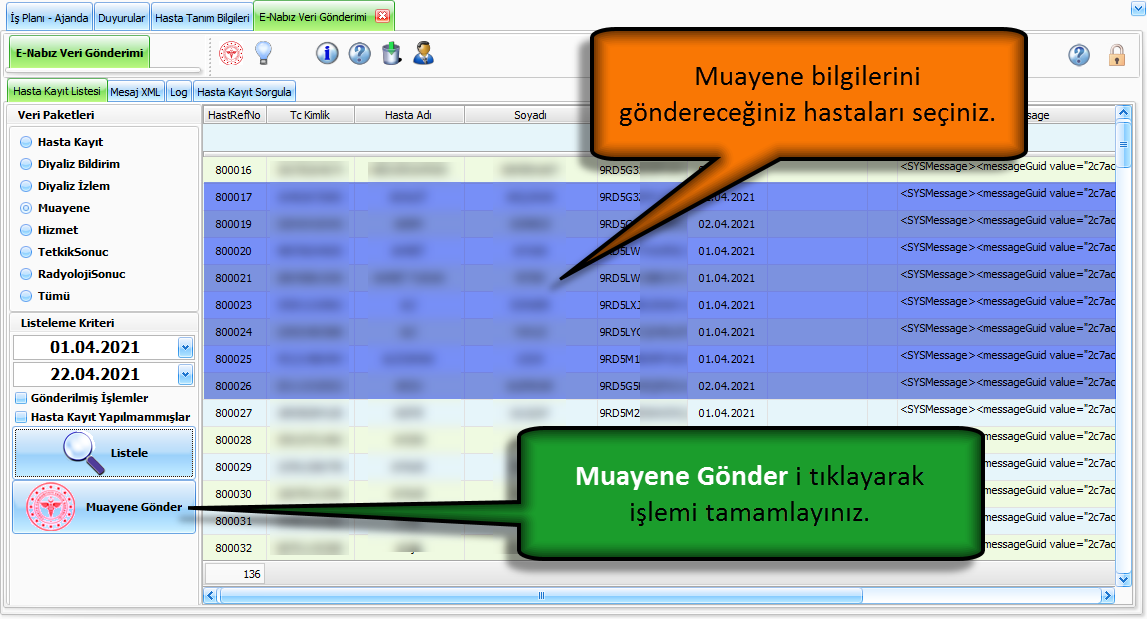Switch to the Hasta Tanım Bilgileri tab
Viewport: 1147px width, 619px height.
tap(202, 18)
